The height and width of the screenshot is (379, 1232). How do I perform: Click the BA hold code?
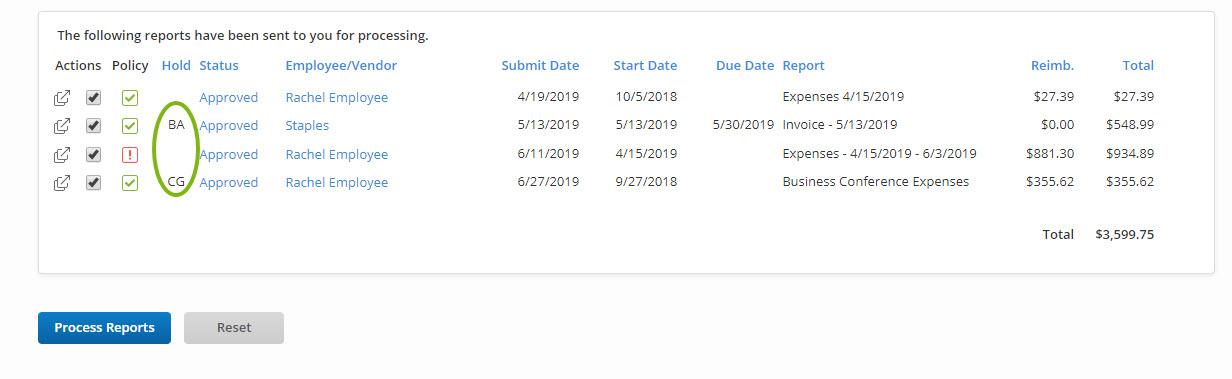pyautogui.click(x=176, y=126)
